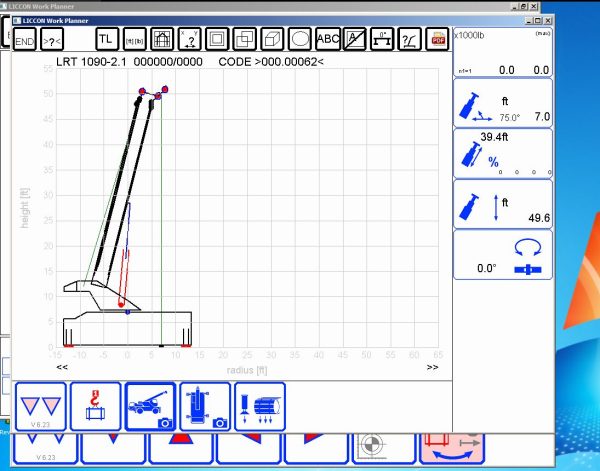Screen dimensions: 600x471
Task: Pan the chart right with >> arrows
Action: point(432,367)
